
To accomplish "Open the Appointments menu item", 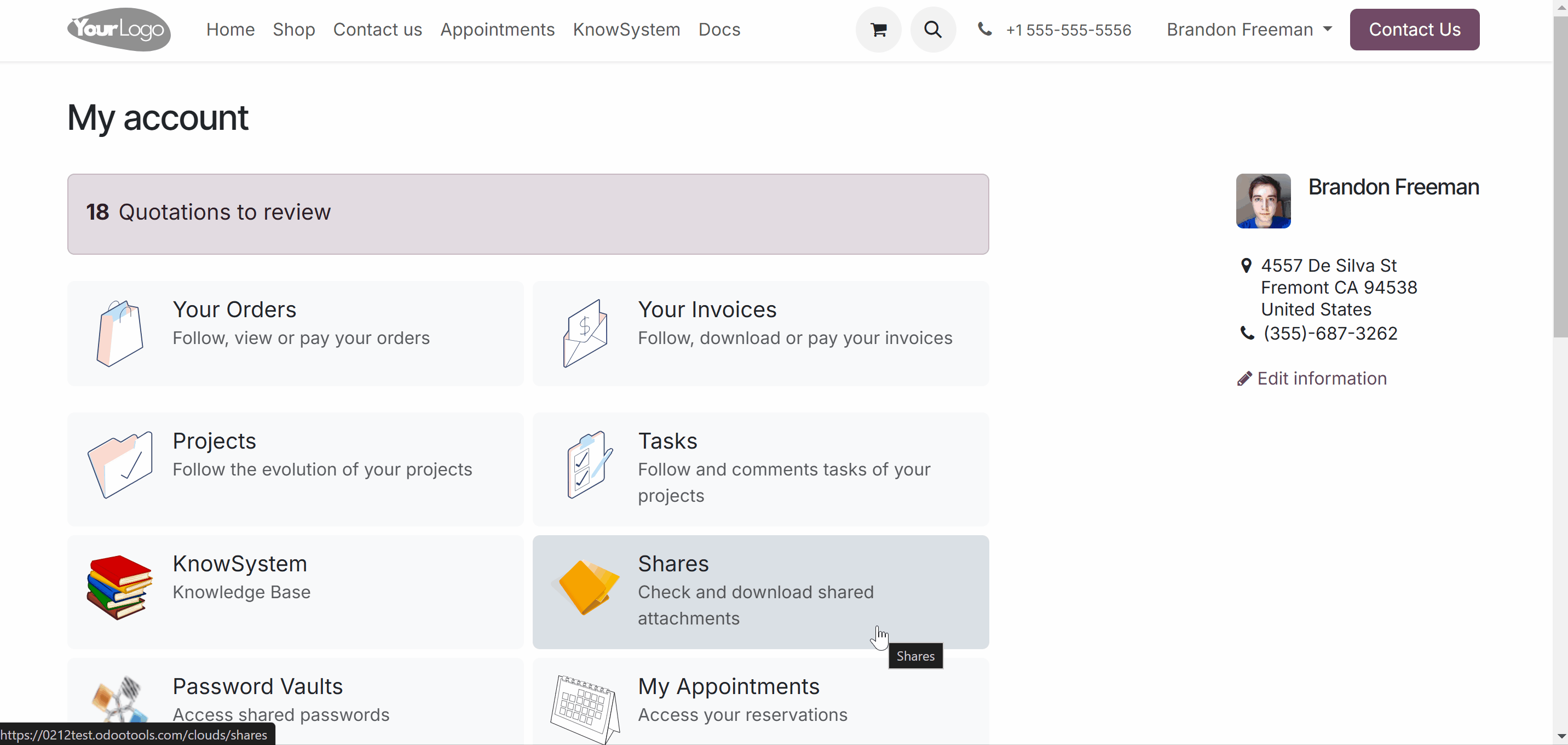I will (x=497, y=29).
